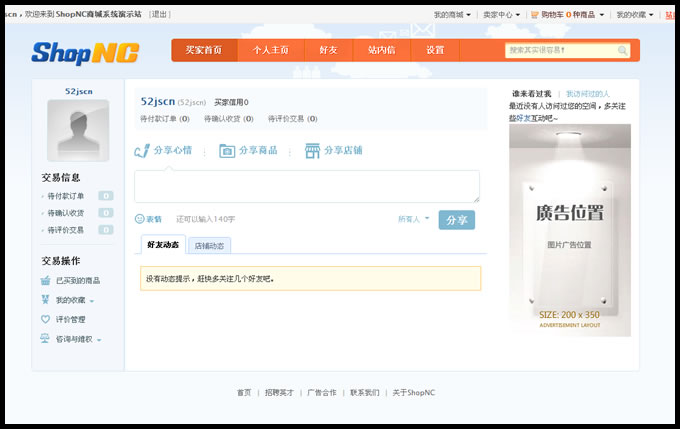Click the 没有动态提示 notice text

tap(210, 279)
